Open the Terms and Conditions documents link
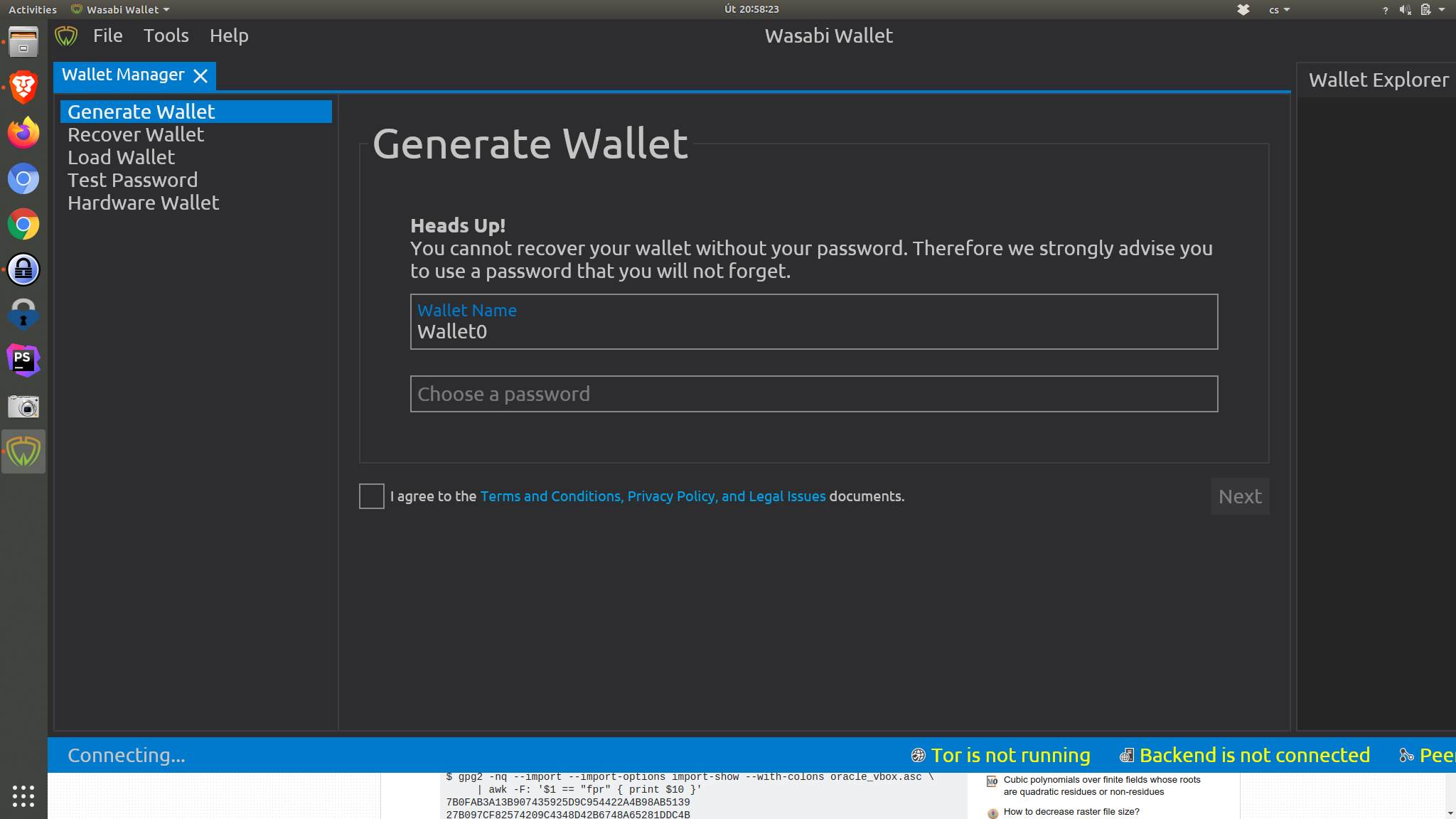 (x=653, y=496)
